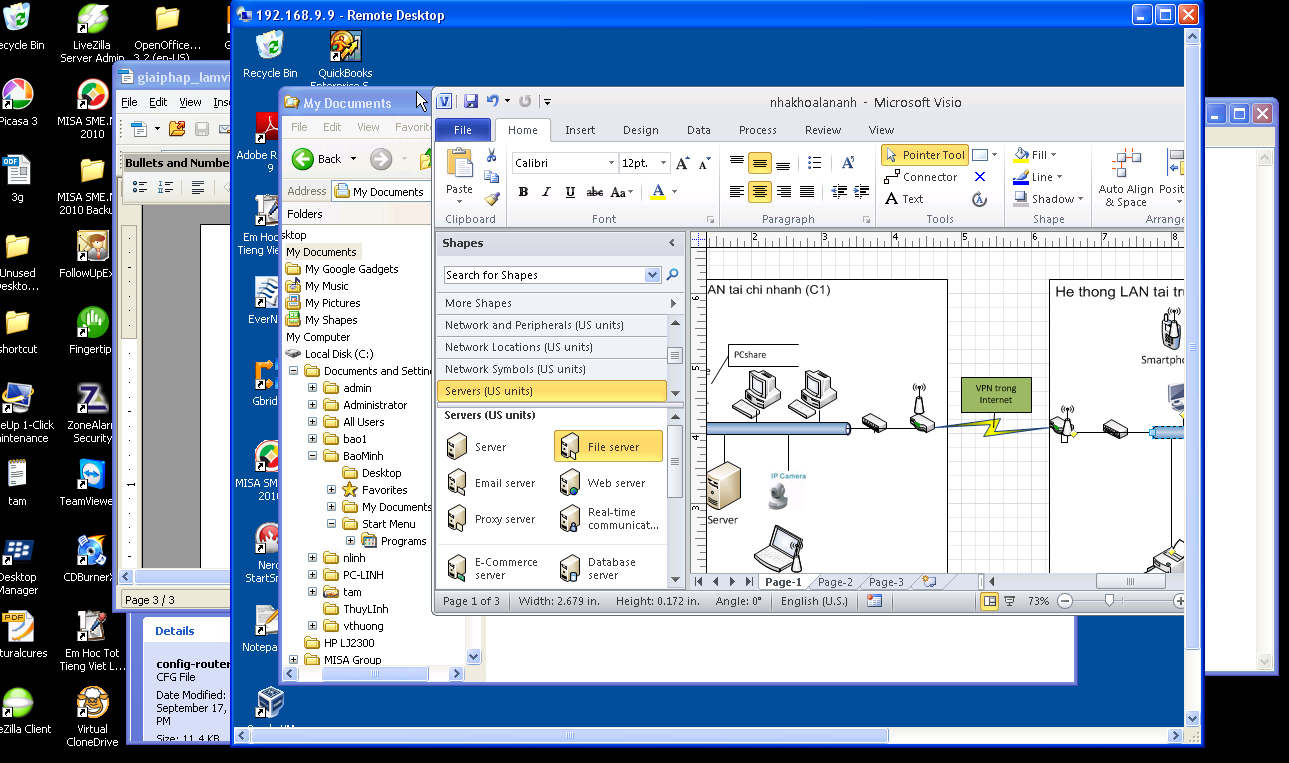
Task: Choose the Connector tool
Action: [920, 177]
